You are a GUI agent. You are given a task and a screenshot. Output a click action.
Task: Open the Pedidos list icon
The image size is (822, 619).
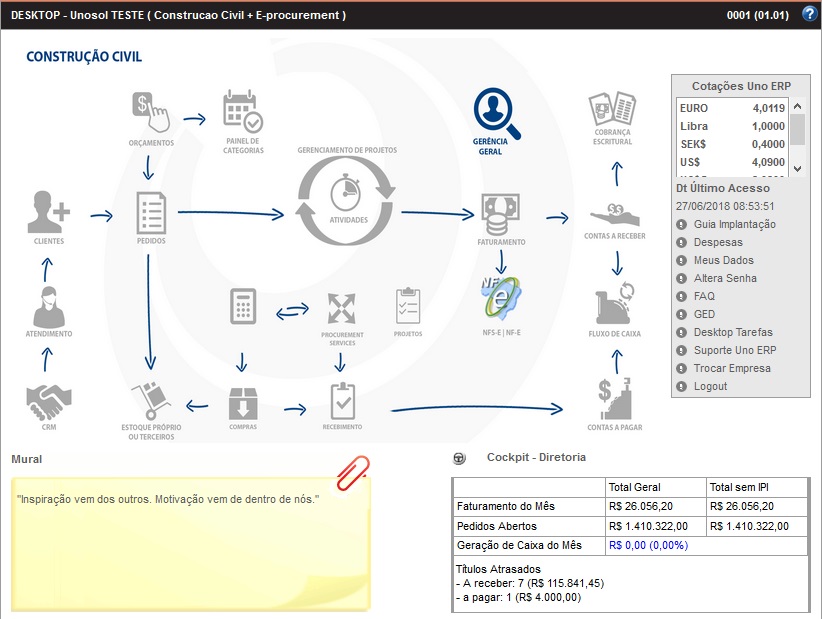[x=151, y=211]
